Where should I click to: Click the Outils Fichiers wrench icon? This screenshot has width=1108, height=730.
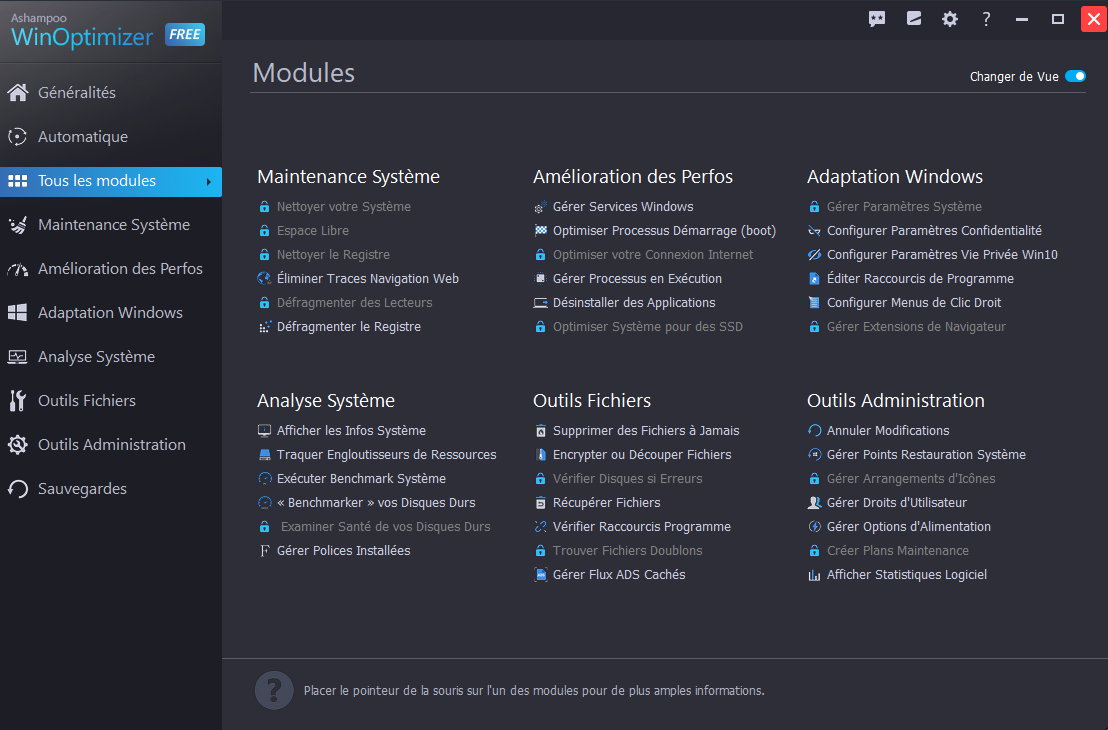[17, 401]
